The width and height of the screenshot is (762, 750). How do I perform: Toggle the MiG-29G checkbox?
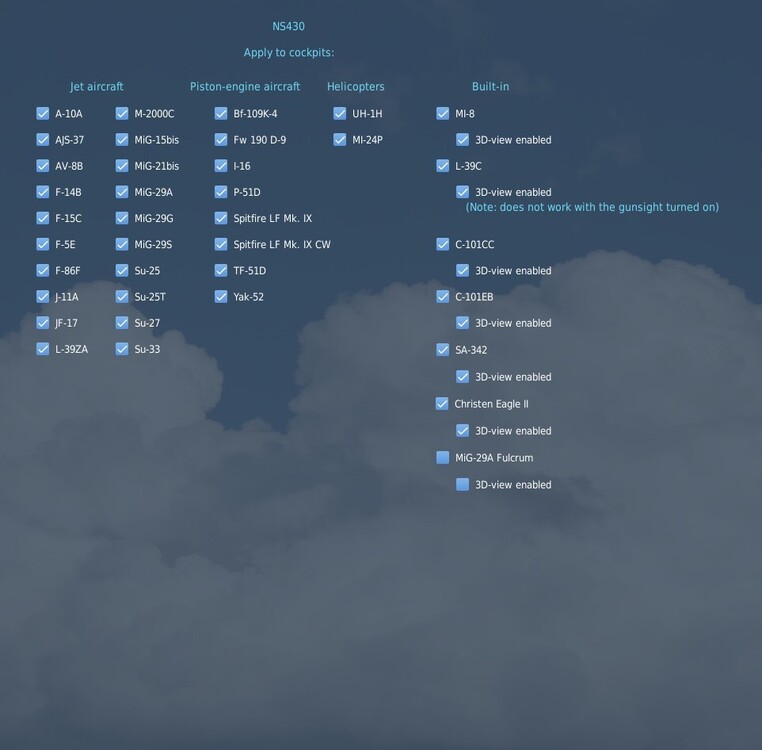(x=122, y=218)
